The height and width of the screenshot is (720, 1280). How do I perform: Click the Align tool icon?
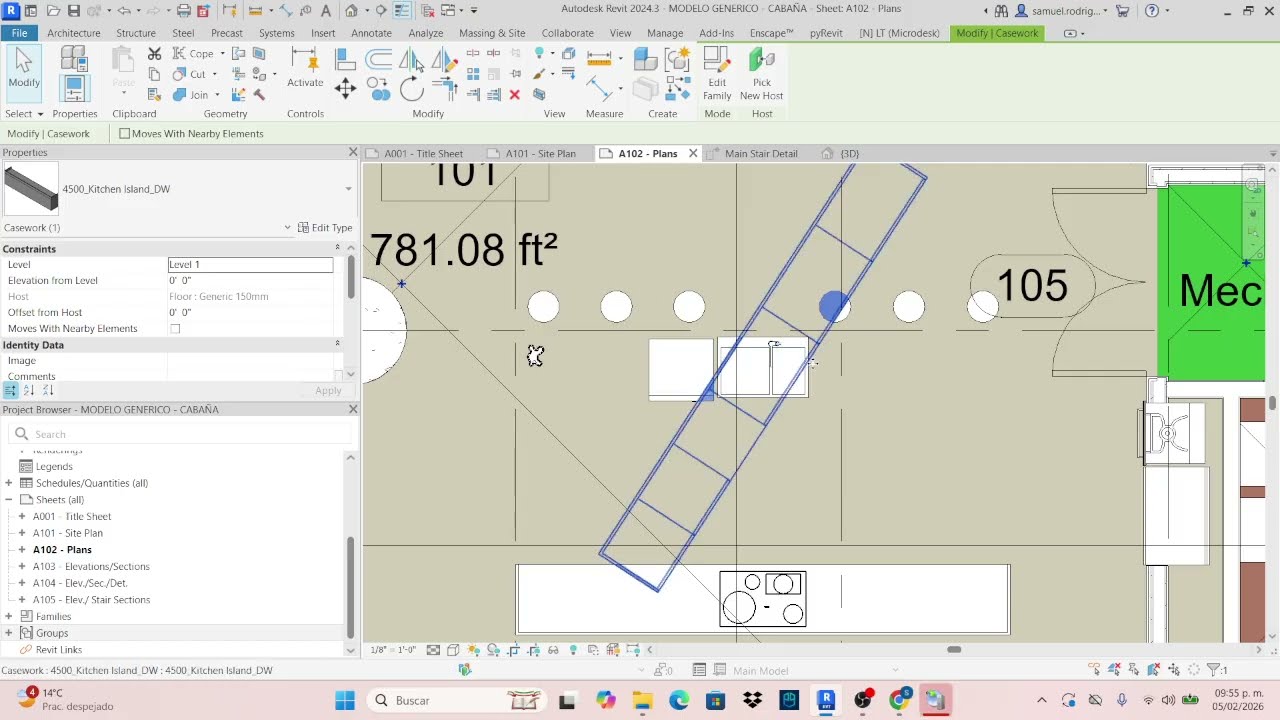pos(345,60)
